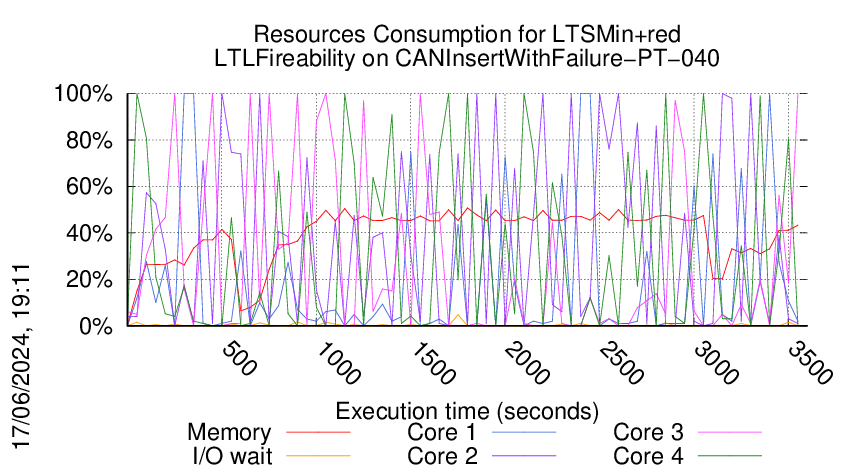Click the purple Core 2 legend line sample
The width and height of the screenshot is (850, 475).
click(x=524, y=456)
